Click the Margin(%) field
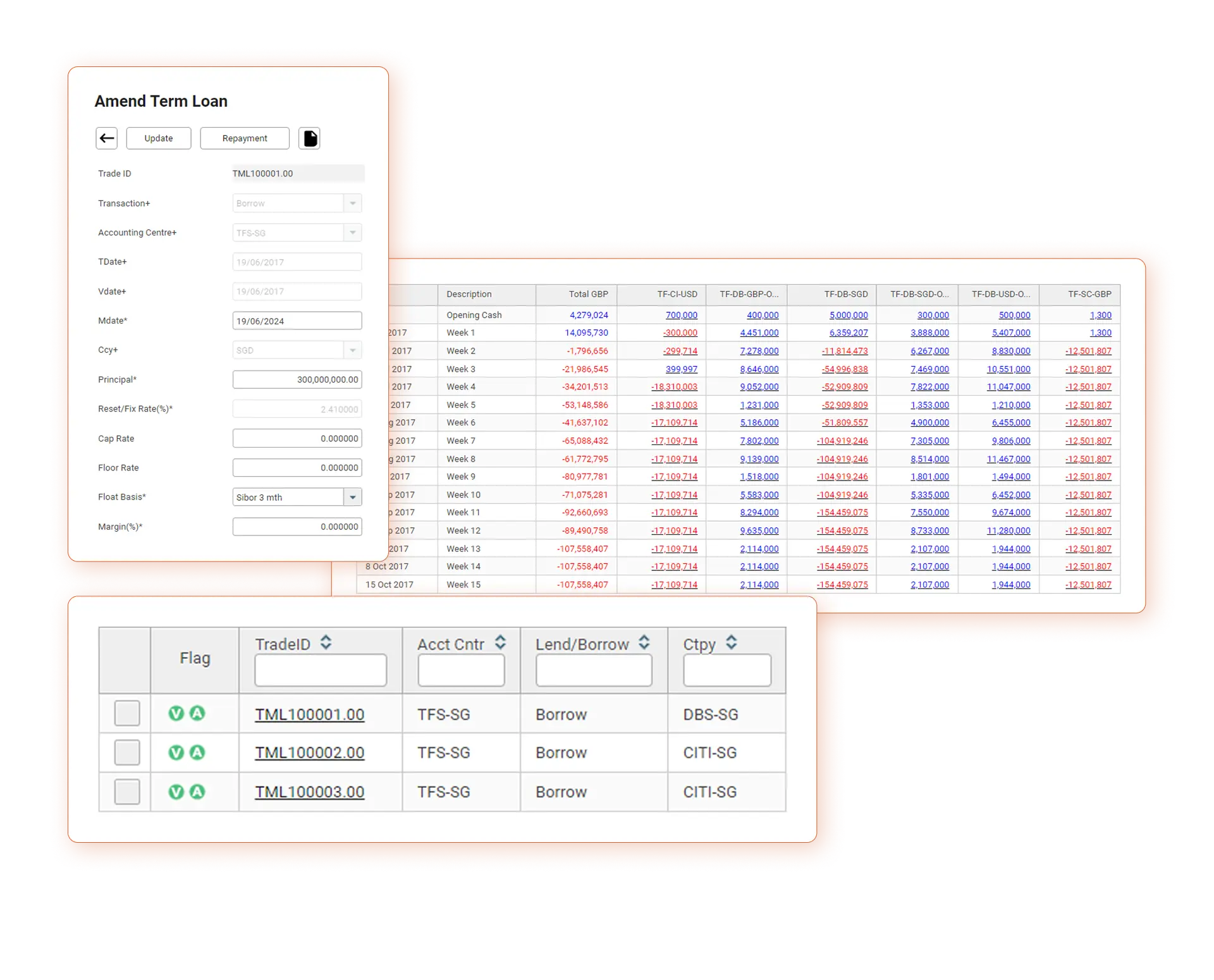 tap(297, 526)
